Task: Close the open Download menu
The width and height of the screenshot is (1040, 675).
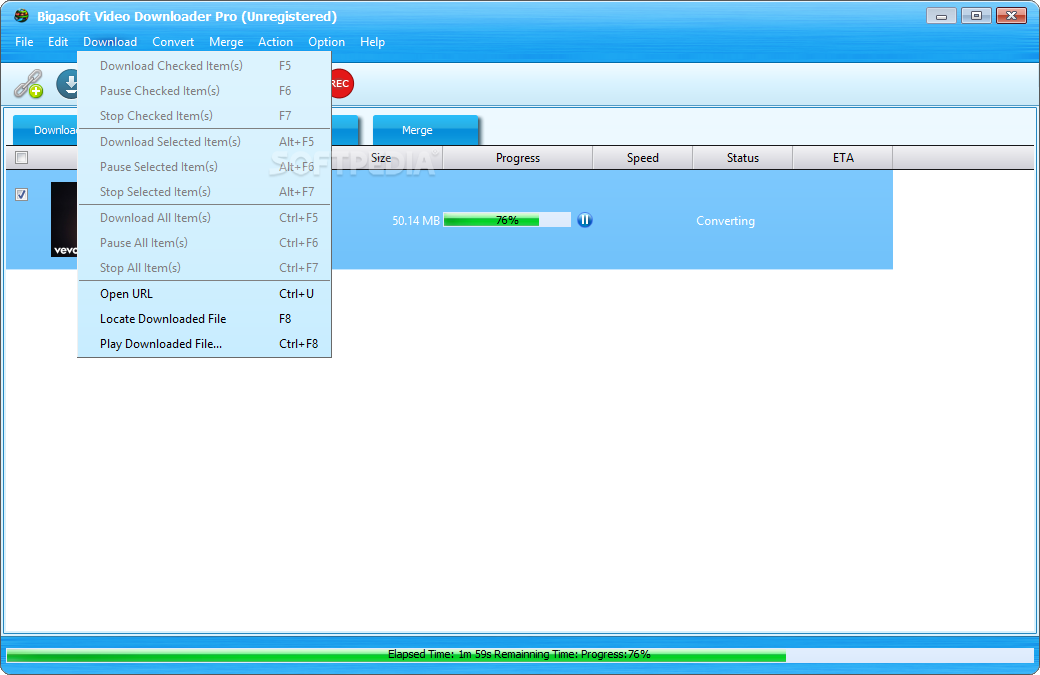Action: pos(110,42)
